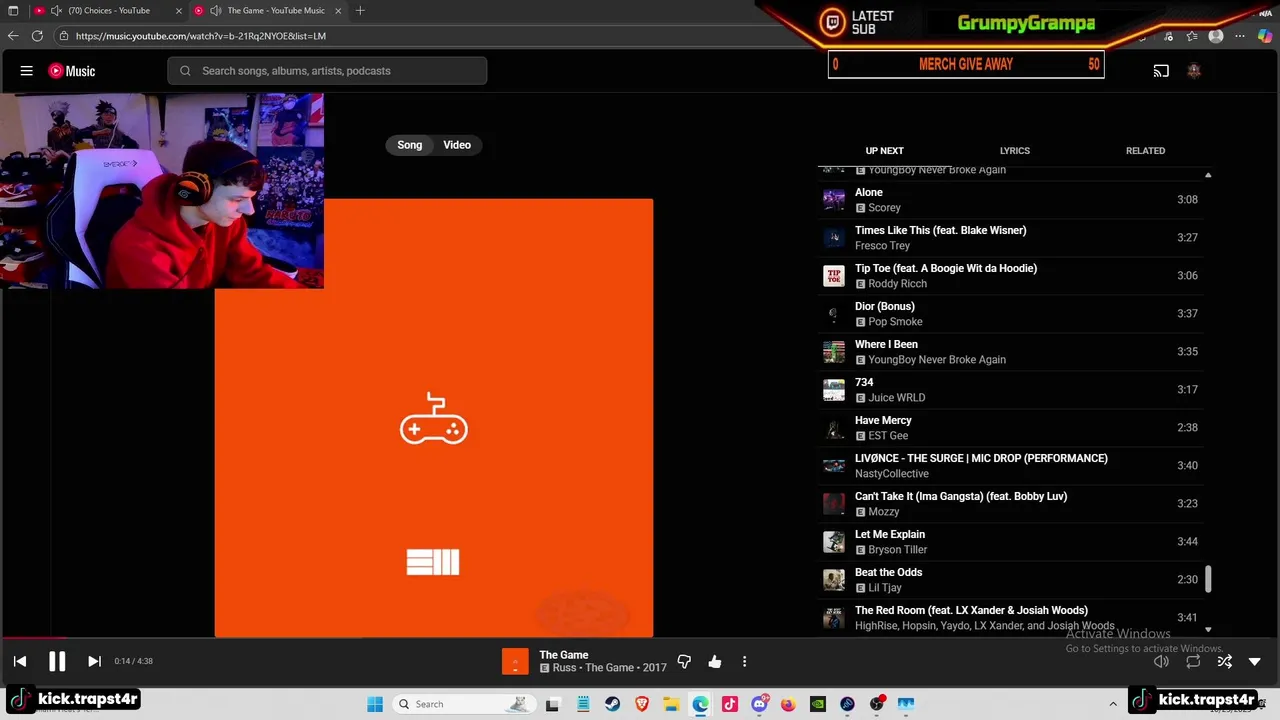The width and height of the screenshot is (1280, 720).
Task: Click the Cast to device icon
Action: (1161, 71)
